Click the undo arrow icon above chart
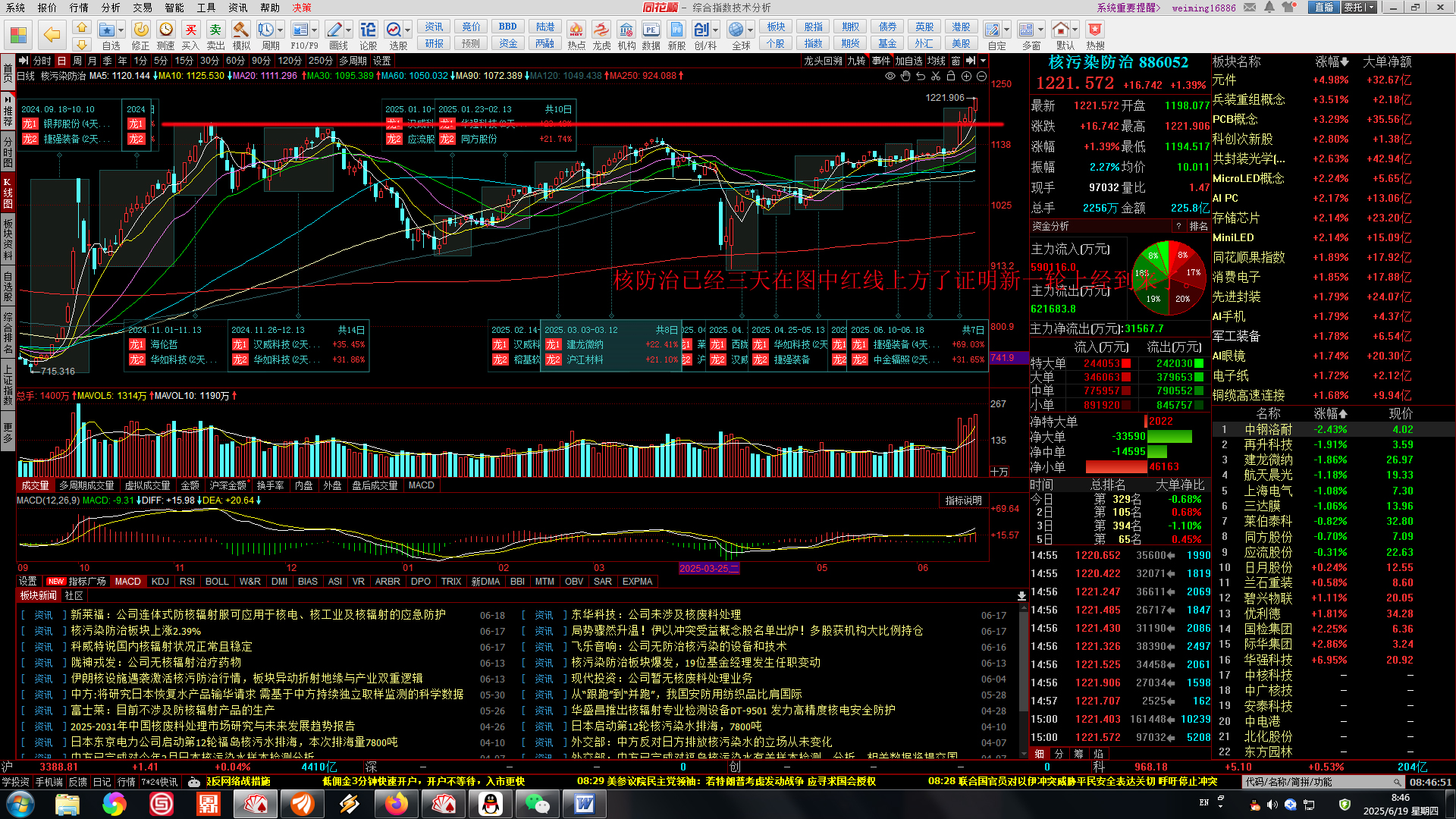Image resolution: width=1456 pixels, height=819 pixels. pyautogui.click(x=921, y=76)
